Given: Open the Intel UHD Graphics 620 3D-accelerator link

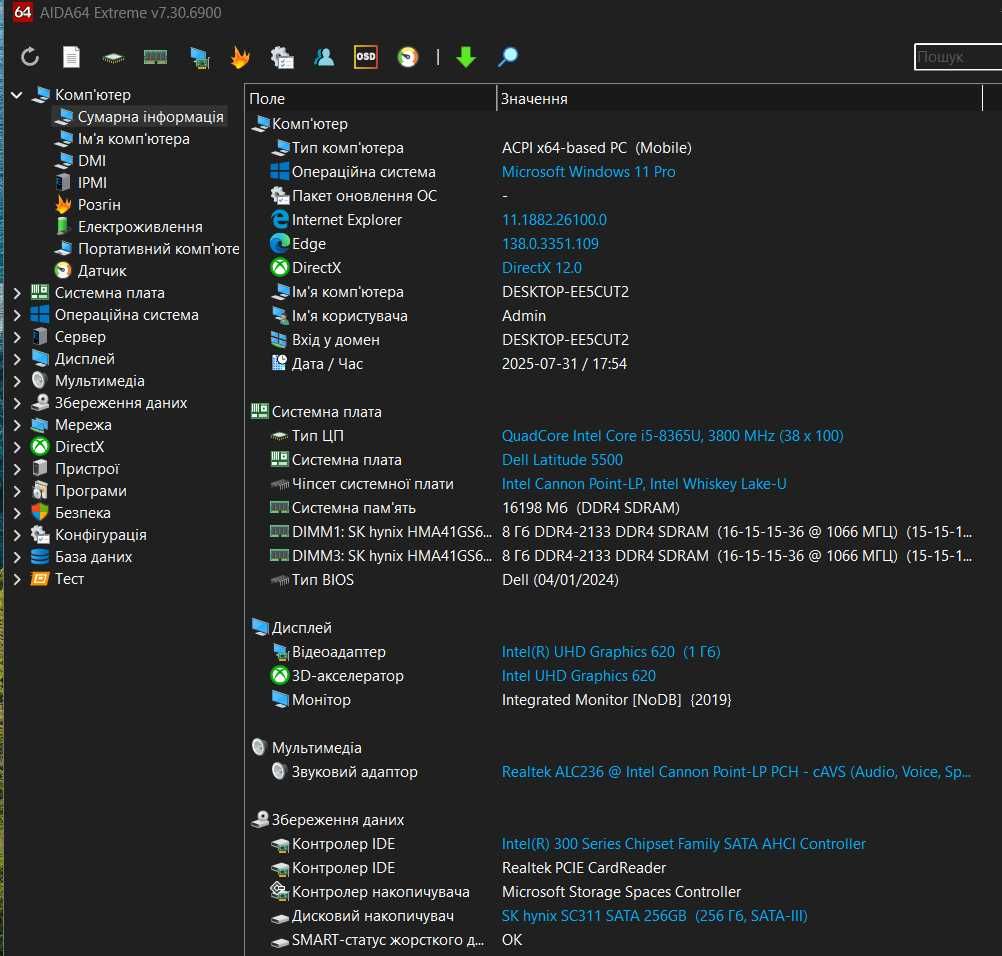Looking at the screenshot, I should 579,676.
